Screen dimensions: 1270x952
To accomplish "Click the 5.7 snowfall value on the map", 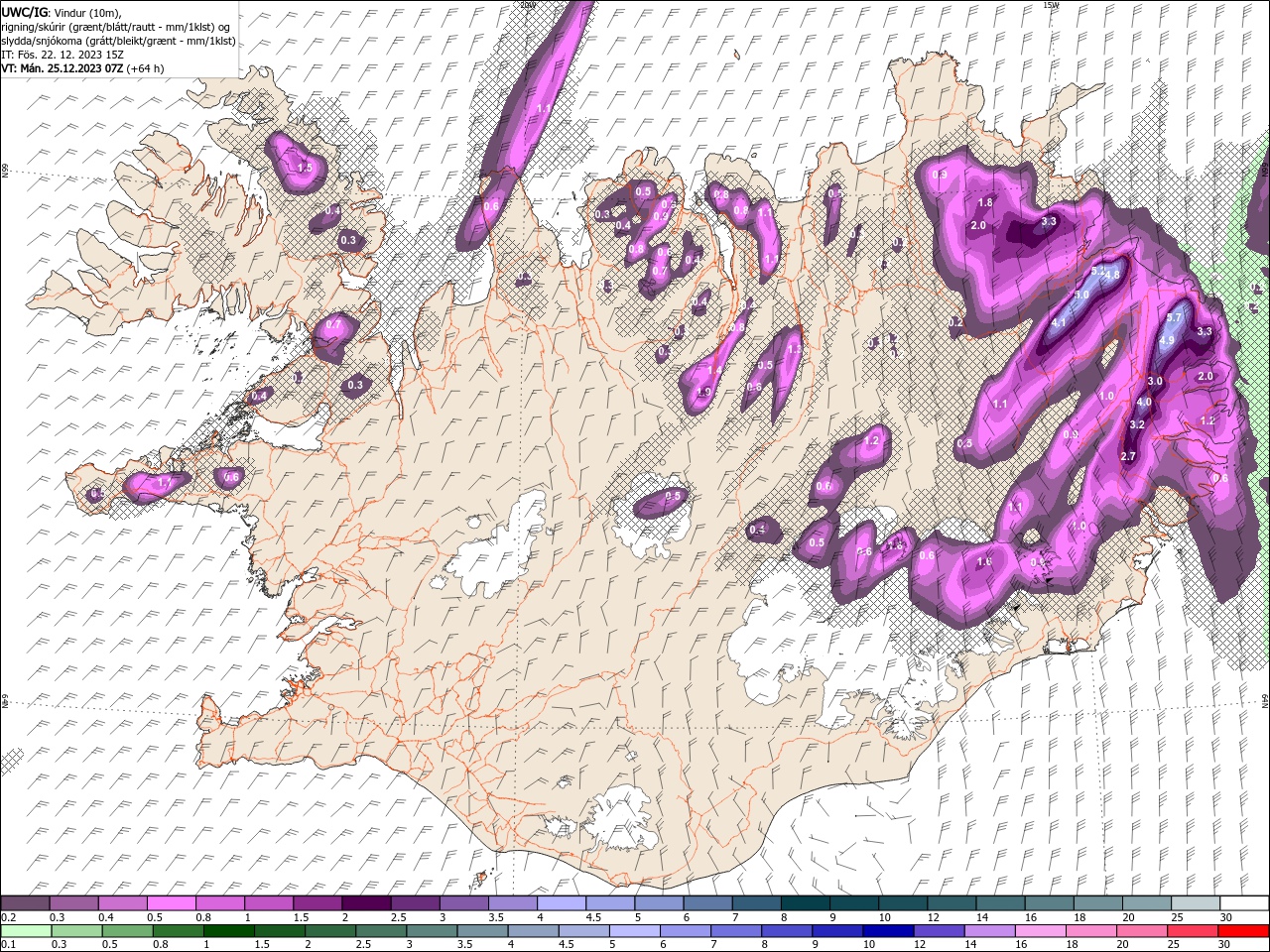I will pyautogui.click(x=1174, y=317).
